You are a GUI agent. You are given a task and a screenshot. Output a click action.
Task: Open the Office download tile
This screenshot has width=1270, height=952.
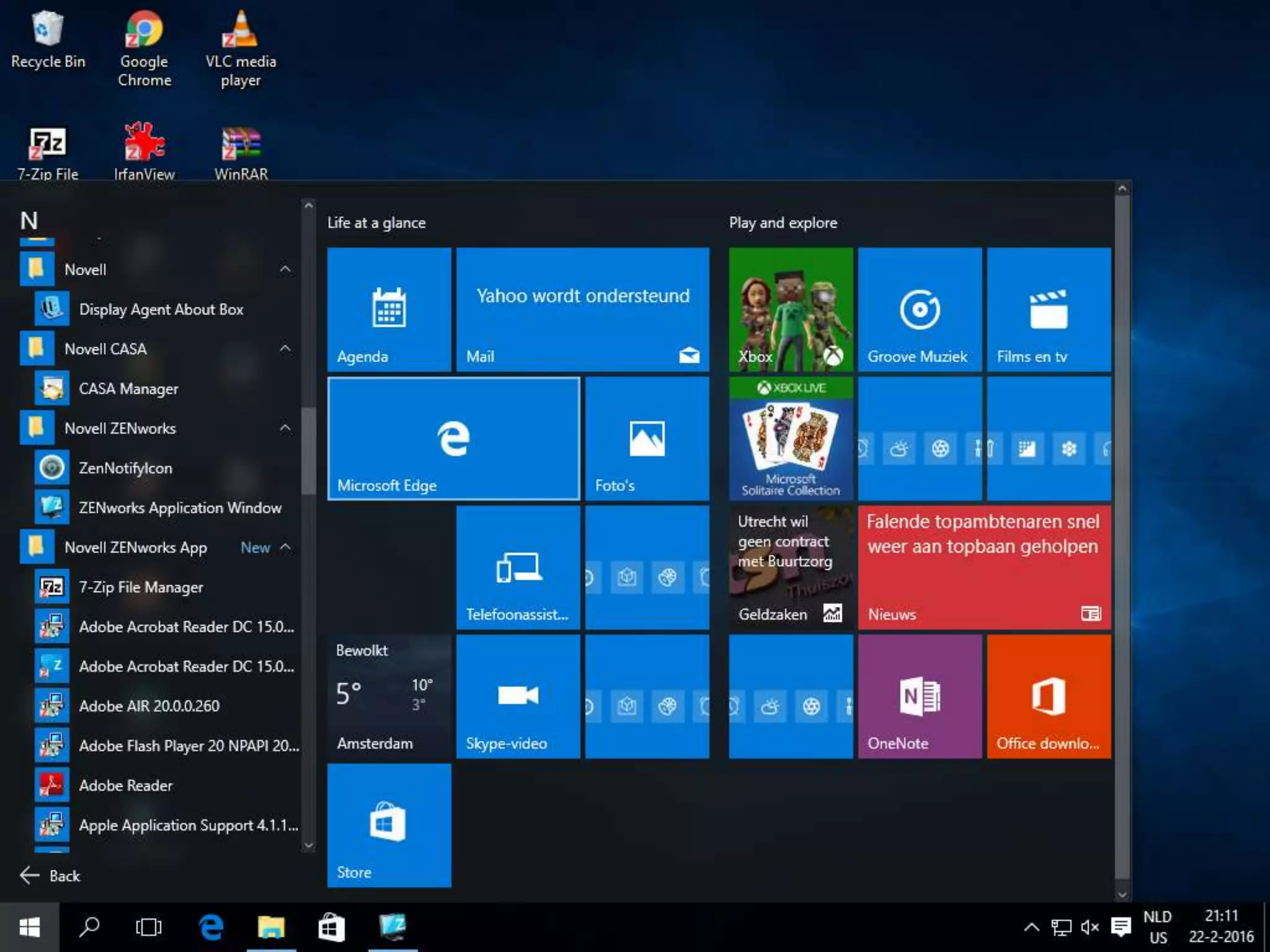point(1049,696)
